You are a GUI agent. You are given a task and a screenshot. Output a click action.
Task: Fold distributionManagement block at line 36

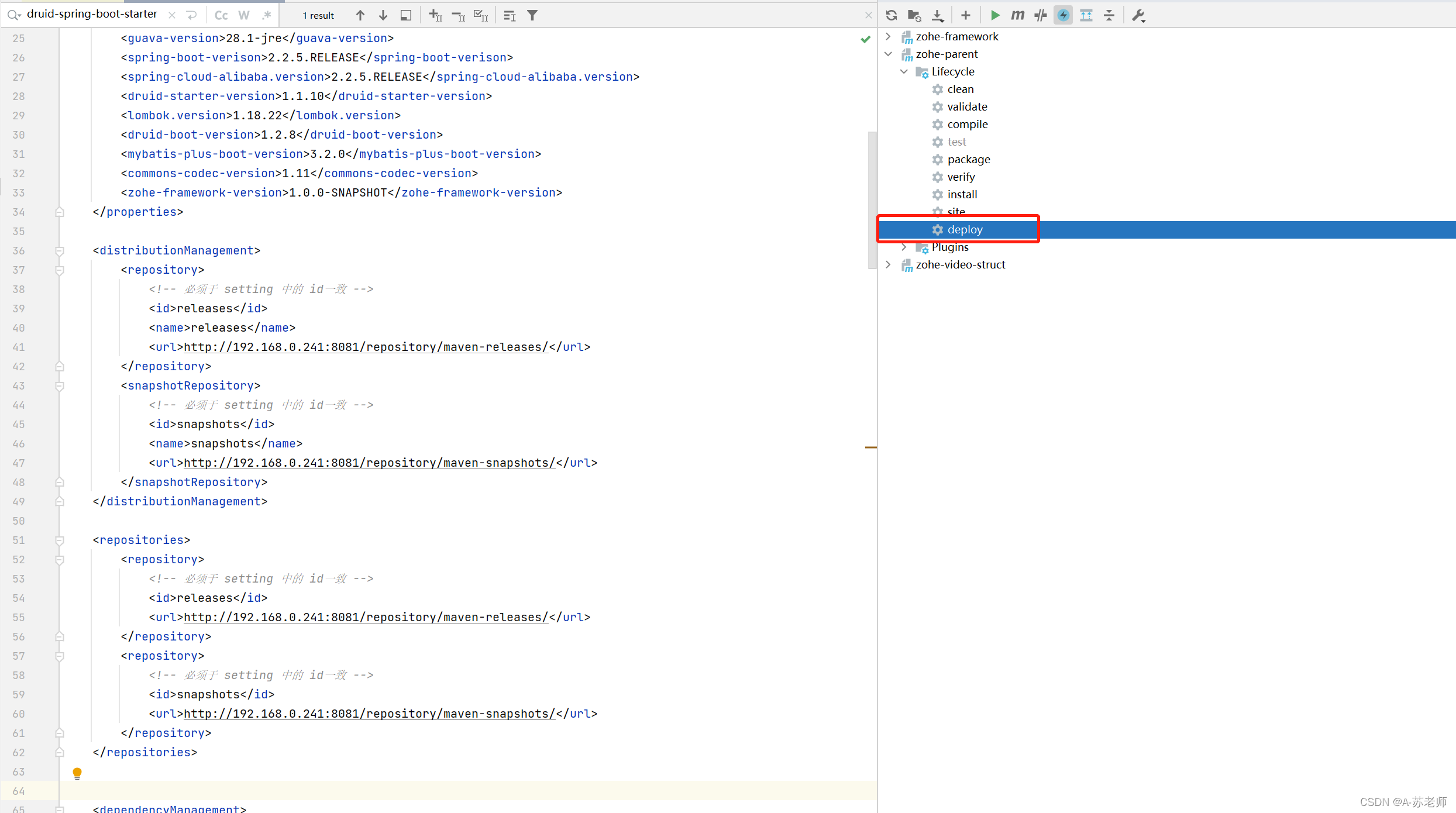point(59,251)
